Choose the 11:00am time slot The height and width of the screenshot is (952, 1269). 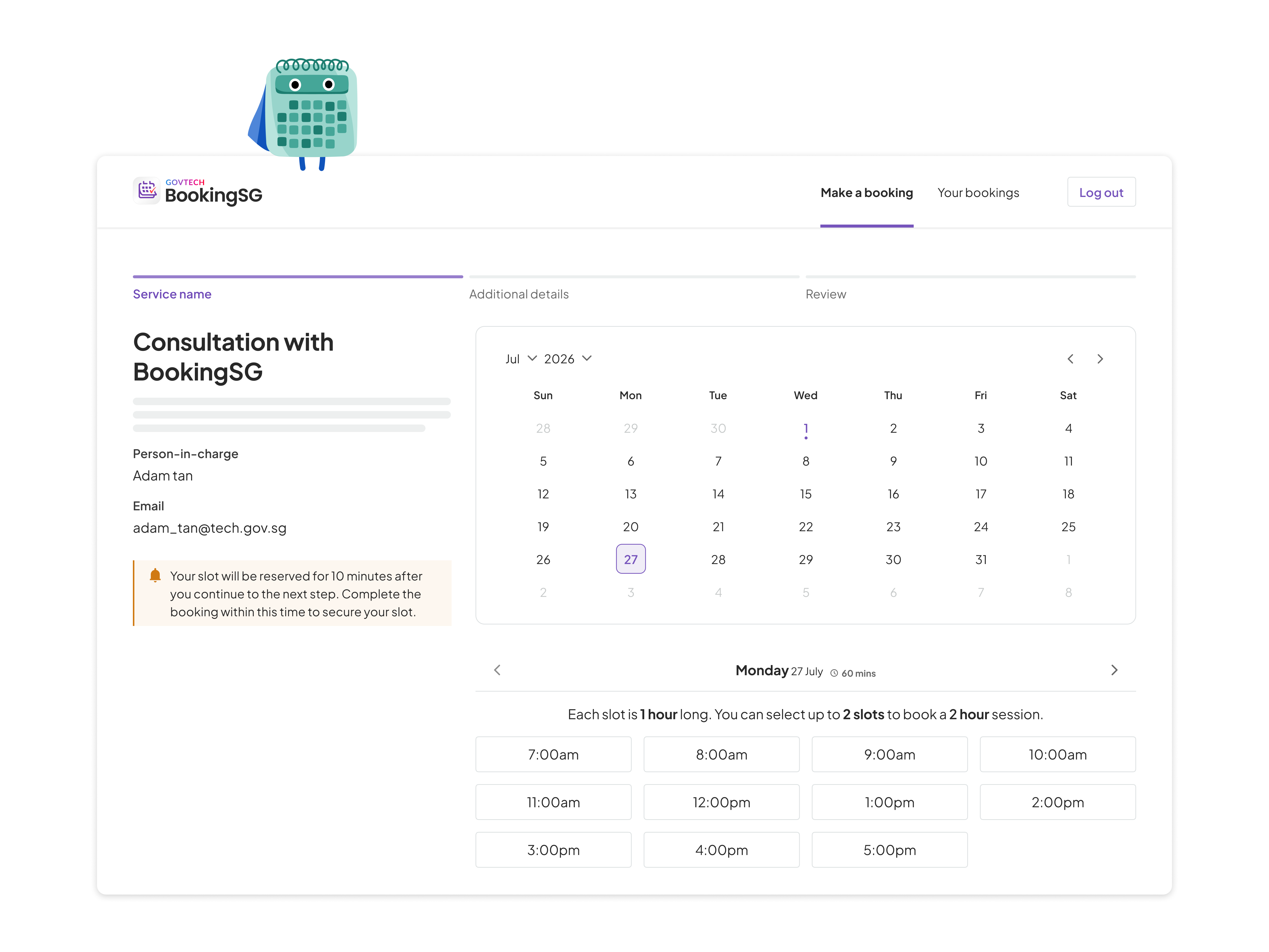(553, 802)
